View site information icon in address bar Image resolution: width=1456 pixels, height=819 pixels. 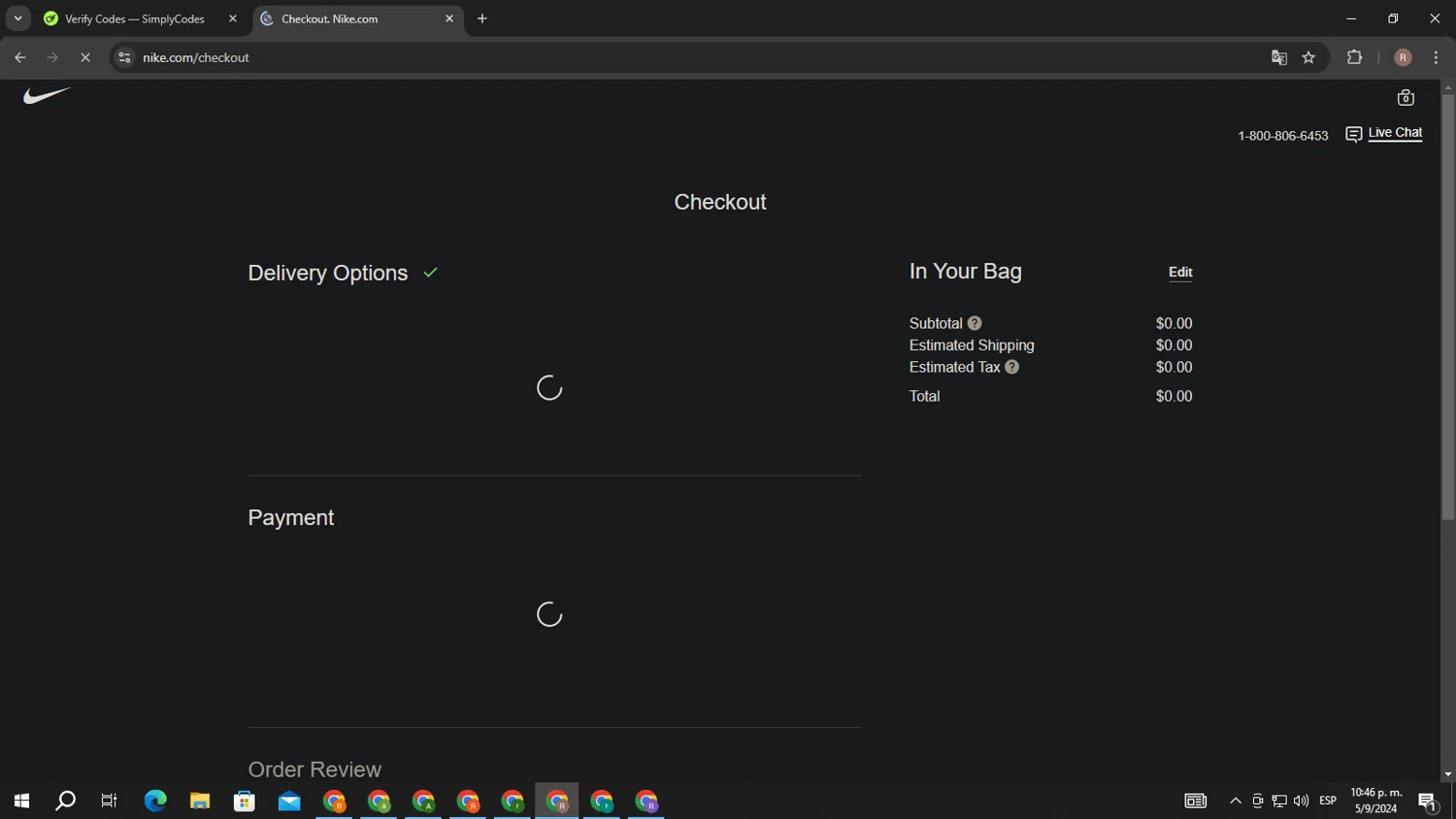tap(124, 57)
